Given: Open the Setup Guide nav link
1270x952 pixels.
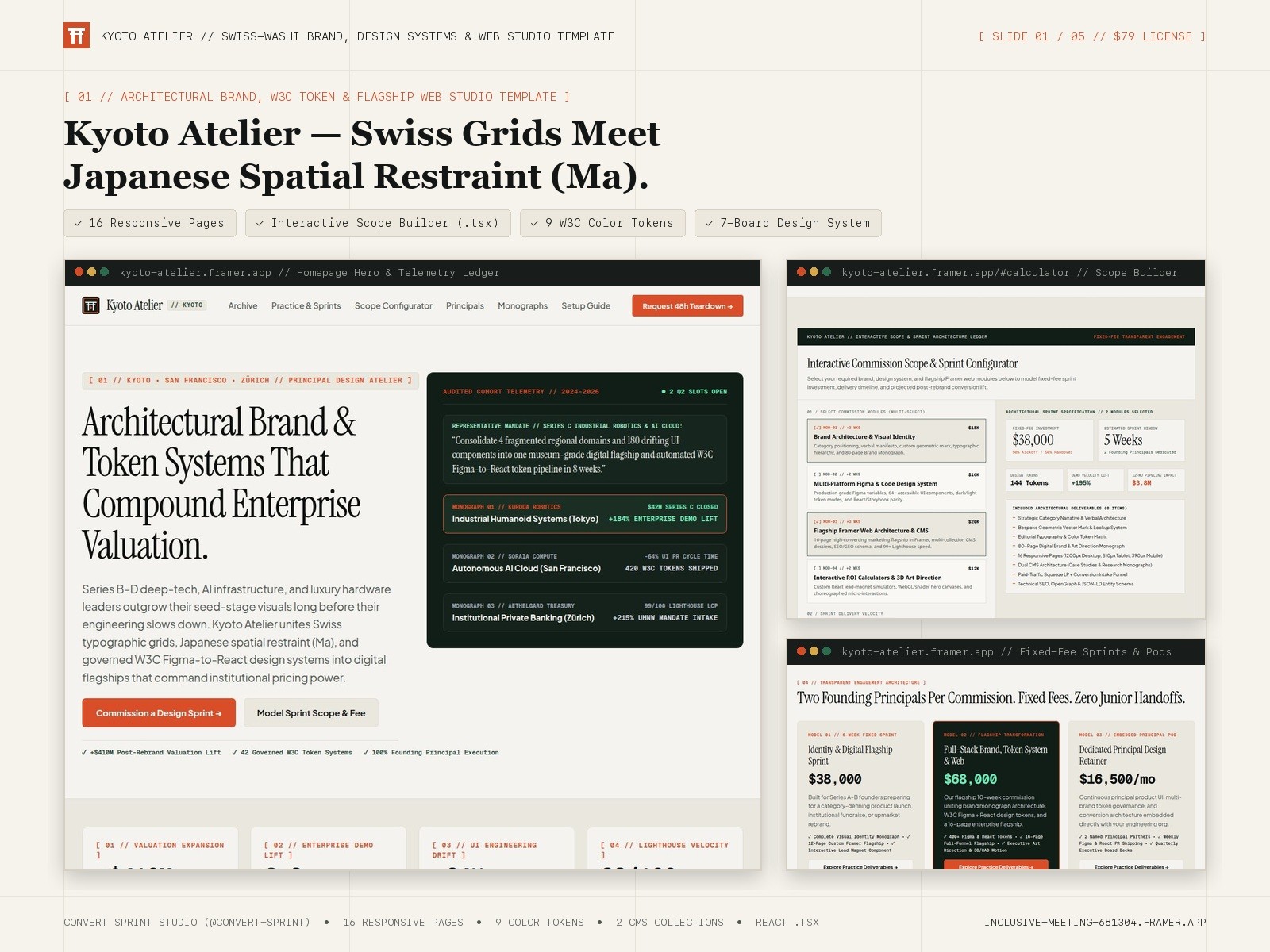Looking at the screenshot, I should pyautogui.click(x=586, y=306).
